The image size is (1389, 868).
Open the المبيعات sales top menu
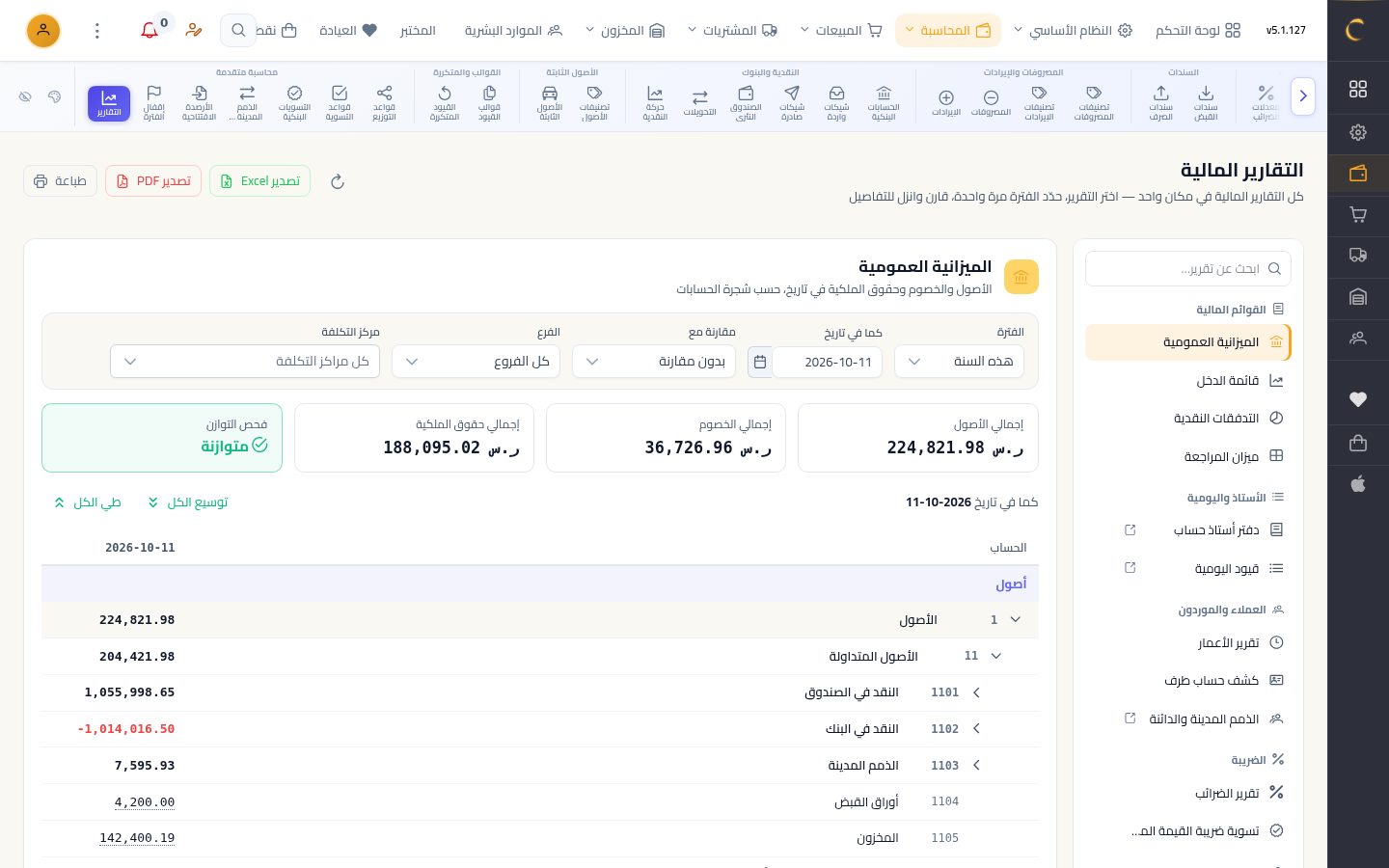click(x=842, y=31)
